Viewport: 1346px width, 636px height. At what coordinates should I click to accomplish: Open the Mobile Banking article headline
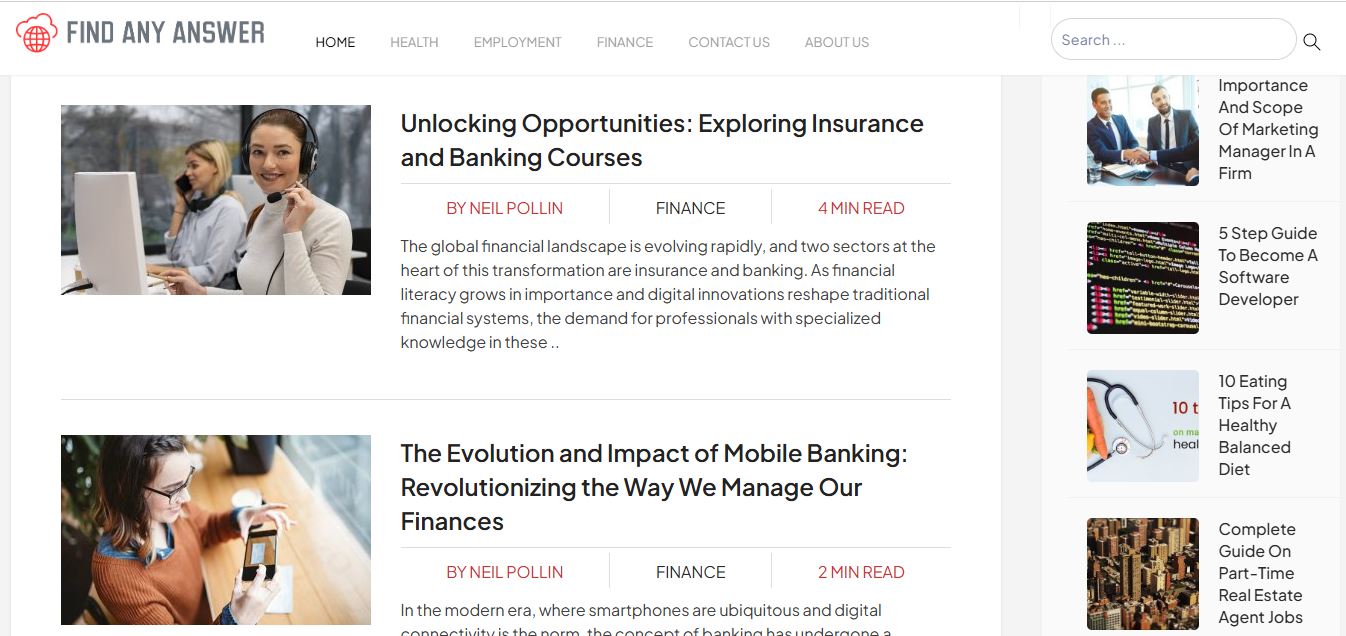(654, 487)
